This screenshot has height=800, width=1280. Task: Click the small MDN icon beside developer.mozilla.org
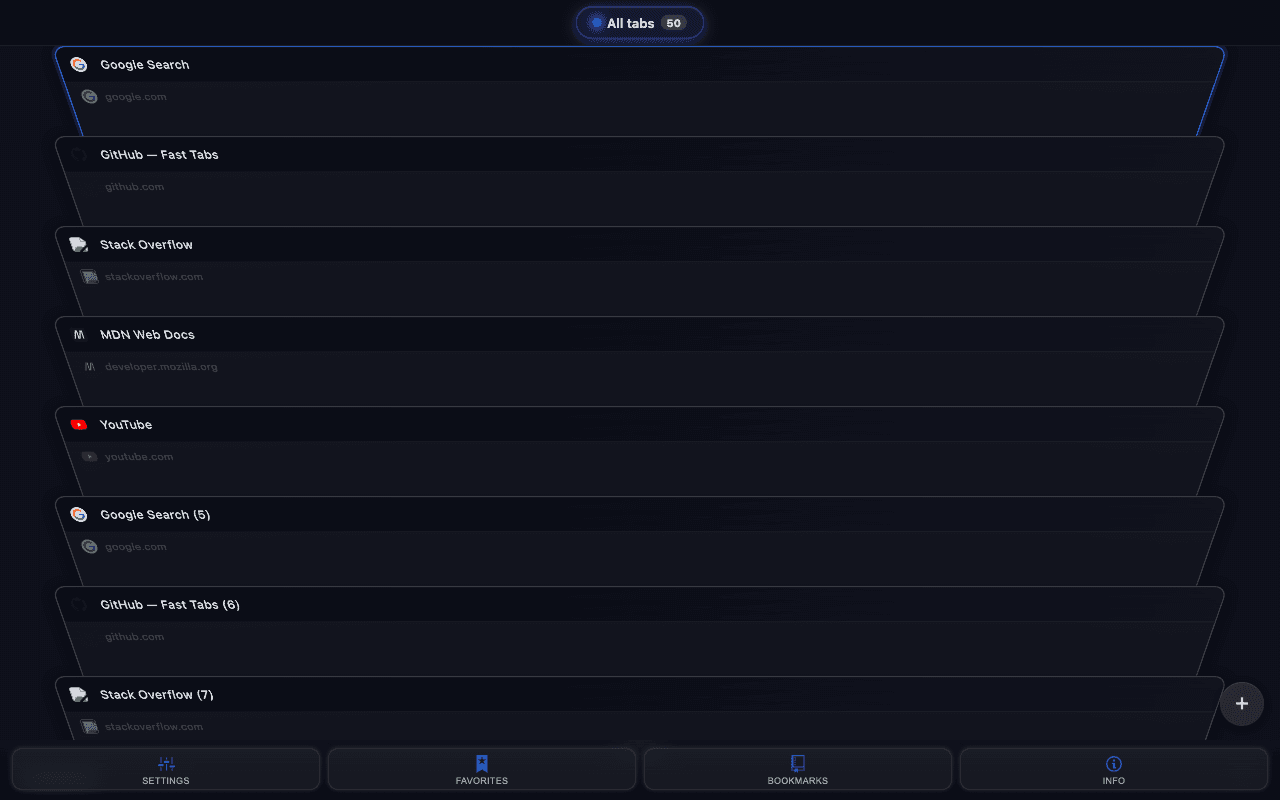(x=89, y=367)
